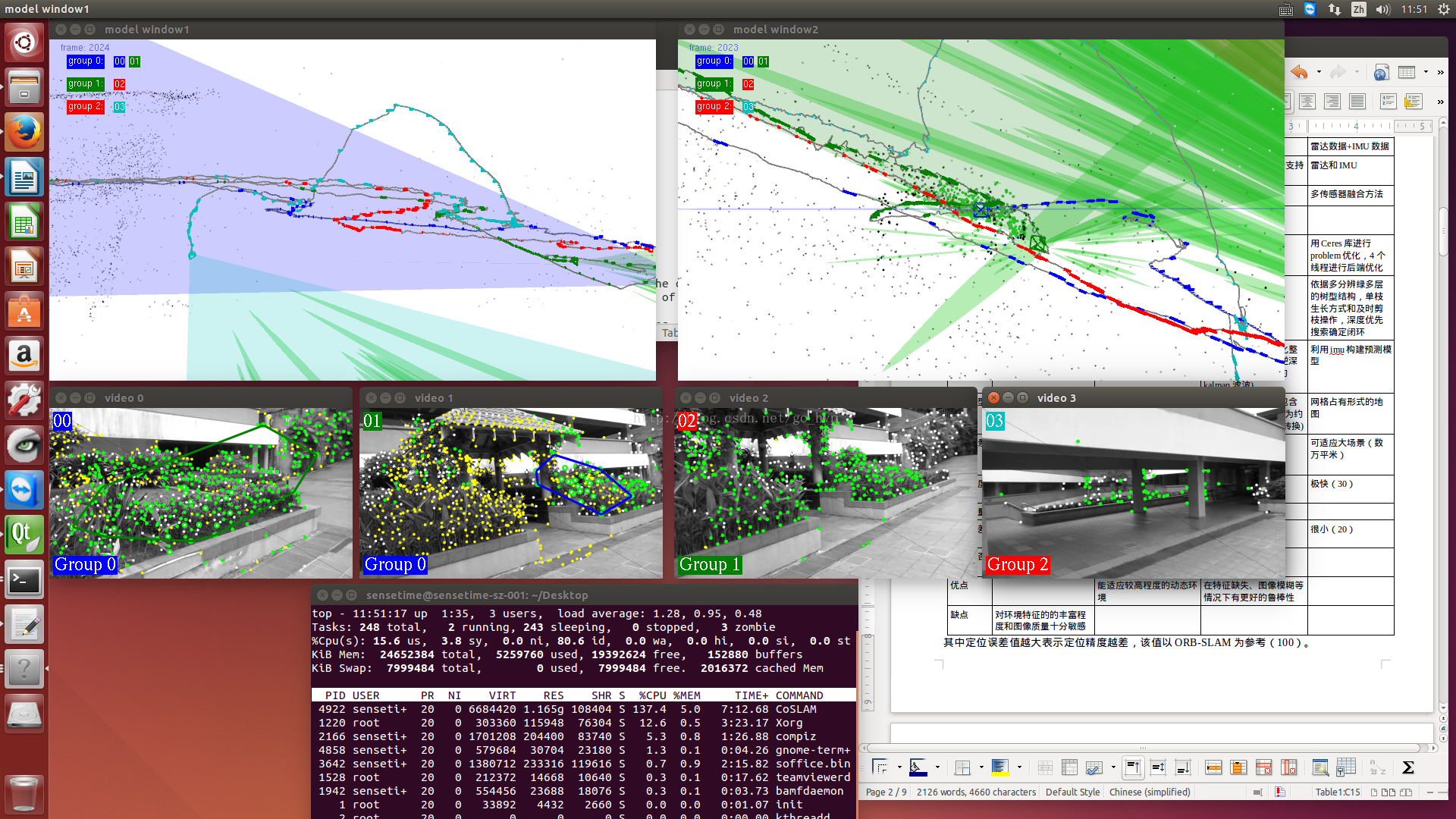Click the Hyperlink globe document icon
This screenshot has width=1456, height=819.
(x=1381, y=72)
